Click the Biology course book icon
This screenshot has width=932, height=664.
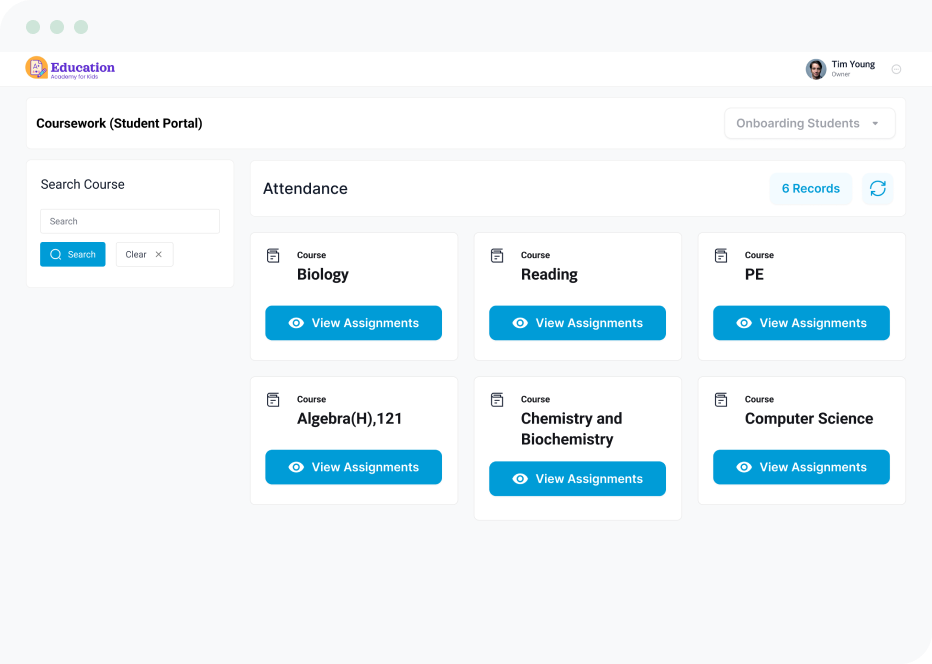click(273, 256)
